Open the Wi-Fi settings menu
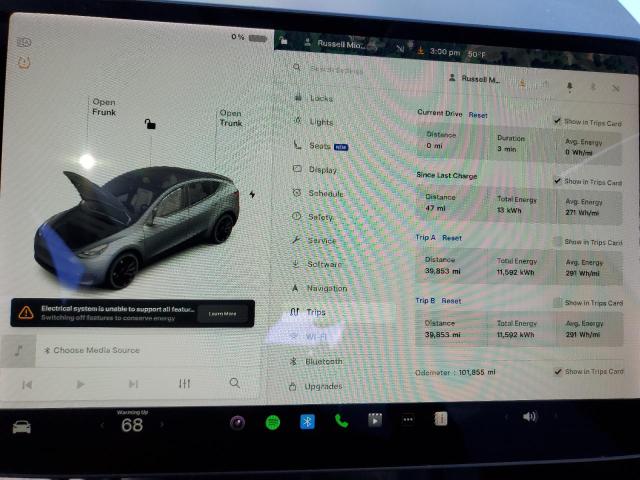This screenshot has width=640, height=480. [309, 337]
